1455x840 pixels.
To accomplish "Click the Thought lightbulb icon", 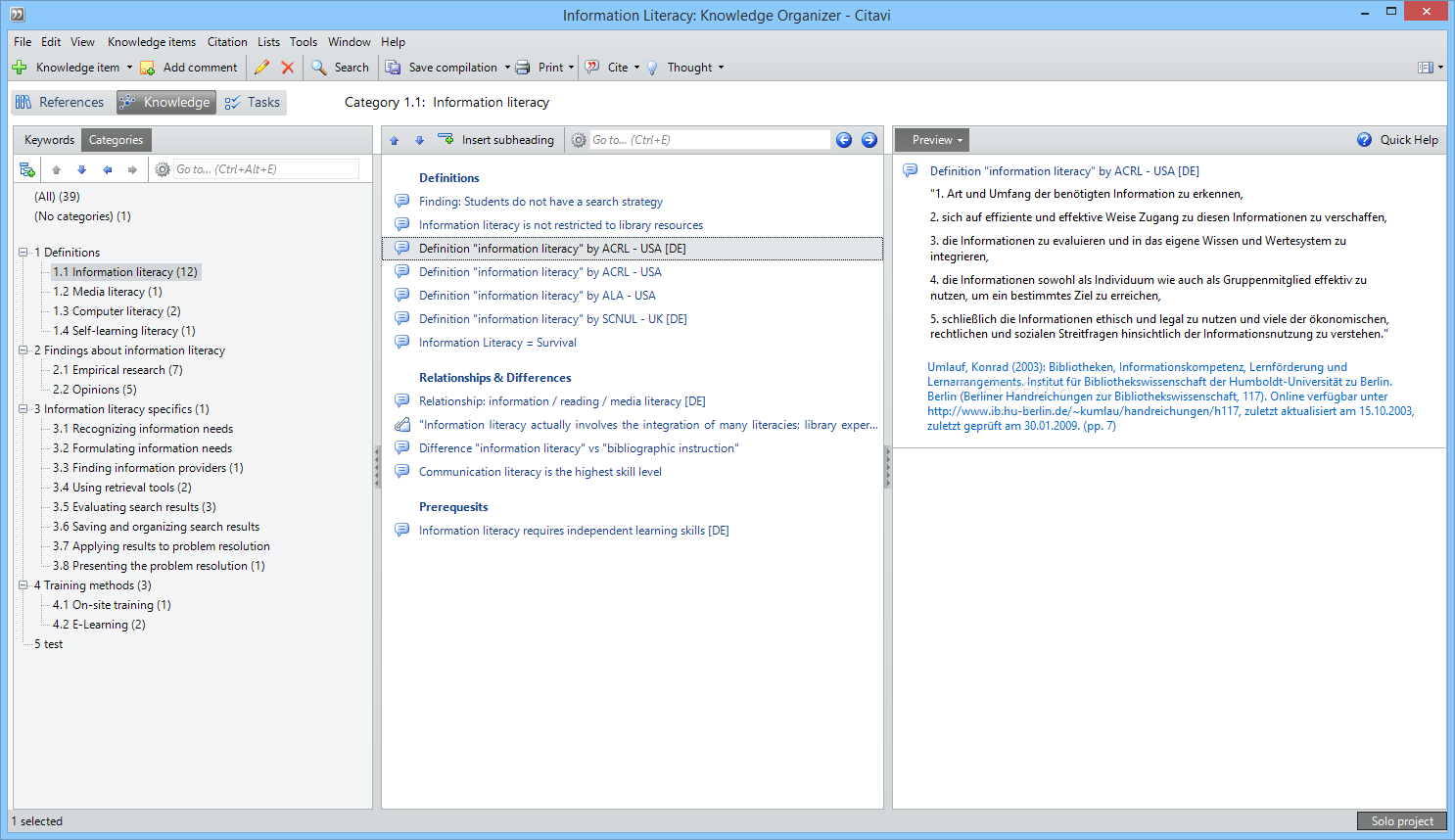I will [652, 68].
